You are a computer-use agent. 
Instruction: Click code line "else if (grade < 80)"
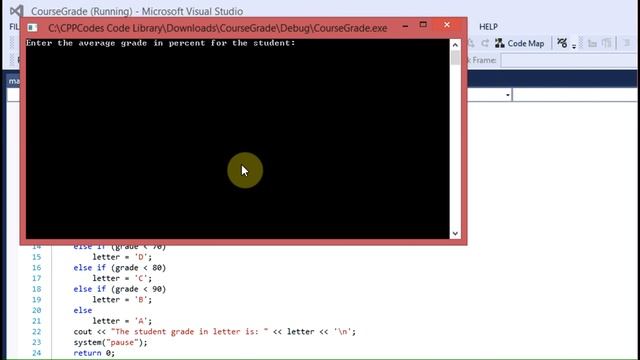[x=120, y=268]
